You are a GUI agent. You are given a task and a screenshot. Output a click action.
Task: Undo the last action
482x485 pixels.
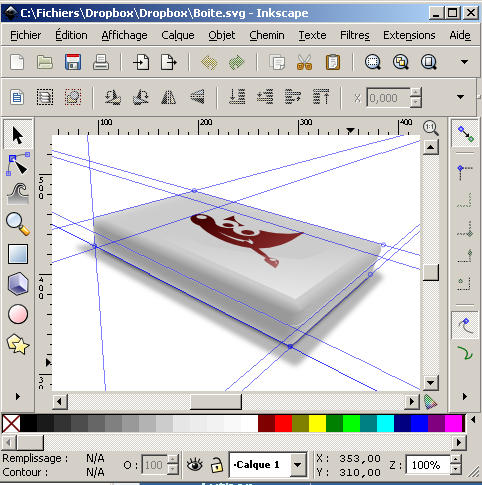point(209,62)
